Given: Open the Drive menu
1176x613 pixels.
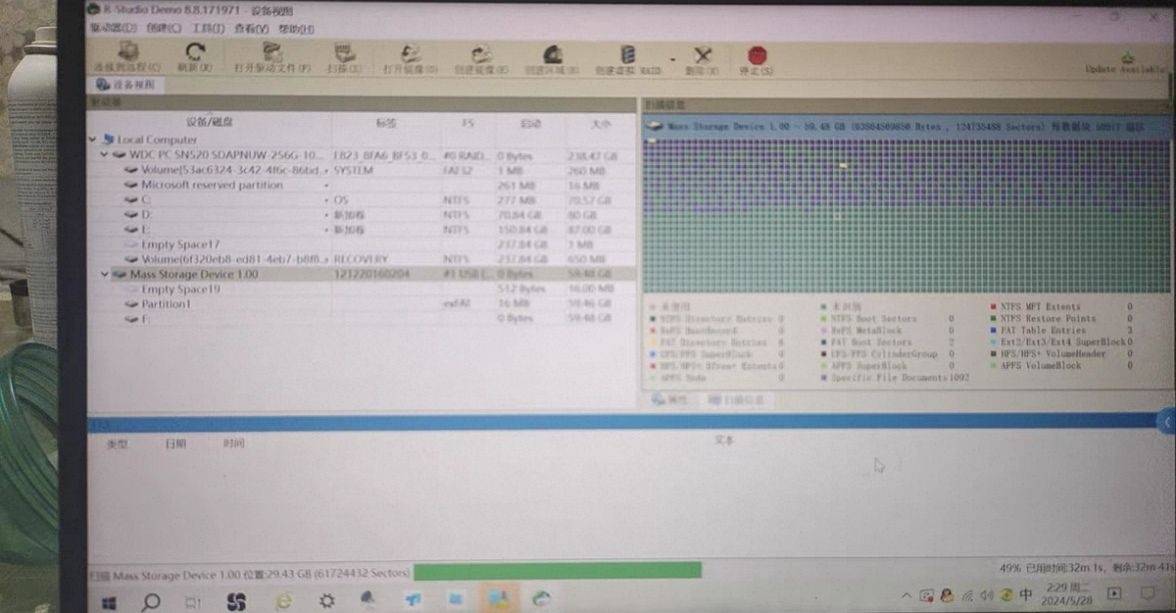Looking at the screenshot, I should point(114,28).
